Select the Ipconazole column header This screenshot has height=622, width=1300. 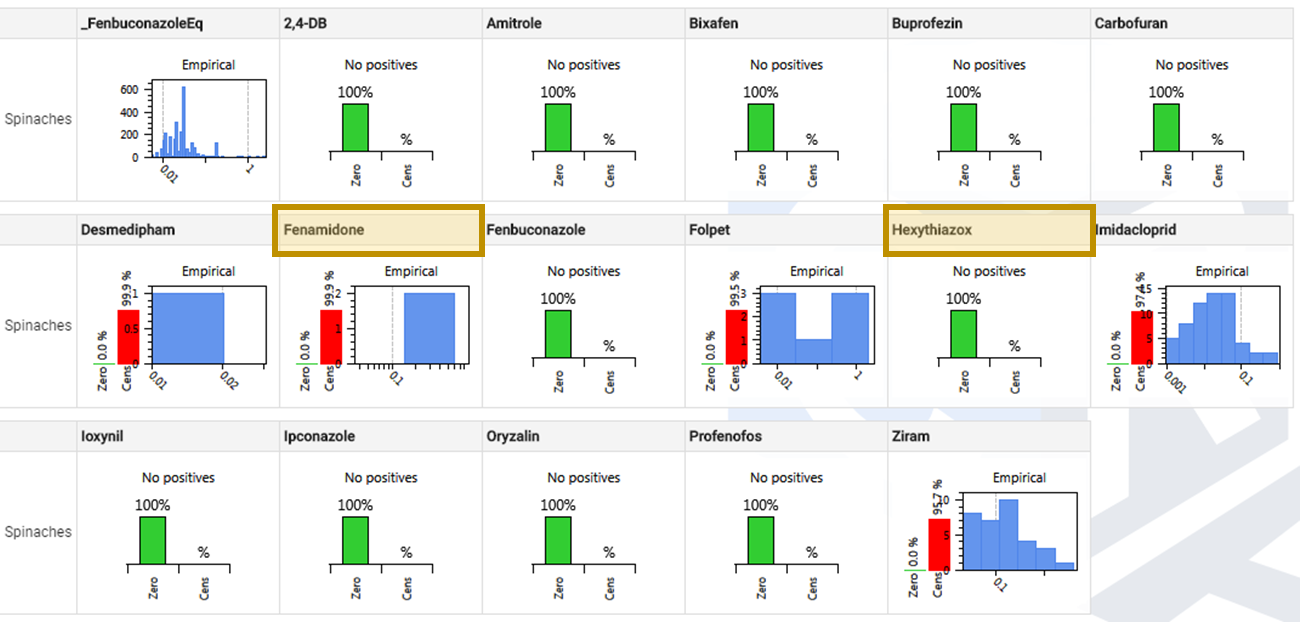[x=319, y=436]
